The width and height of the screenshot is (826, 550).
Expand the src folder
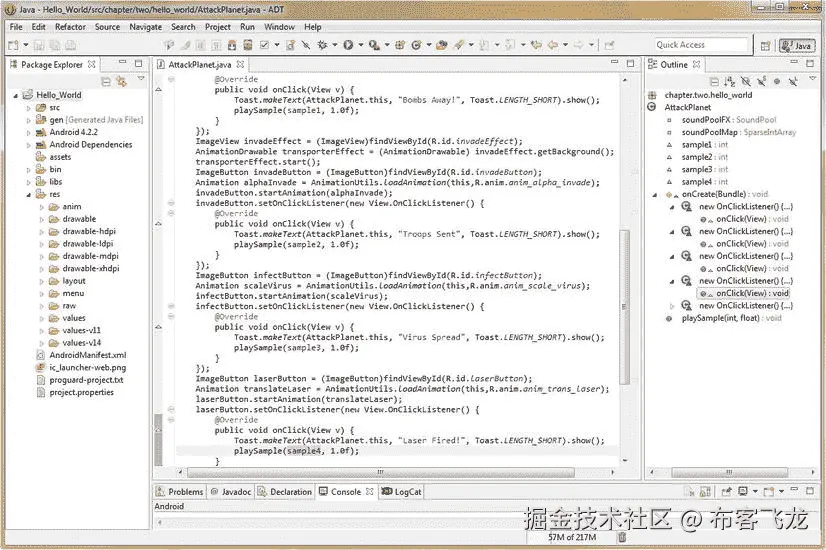[28, 107]
